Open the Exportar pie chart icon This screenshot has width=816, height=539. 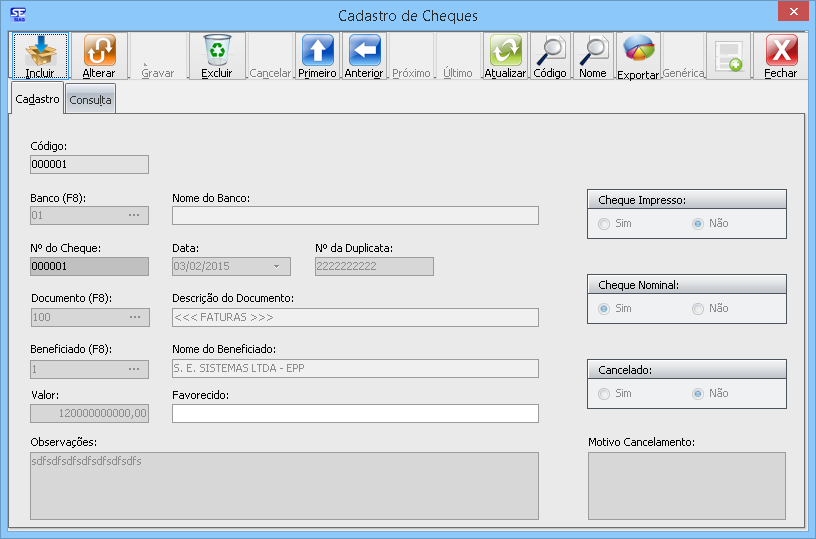638,50
